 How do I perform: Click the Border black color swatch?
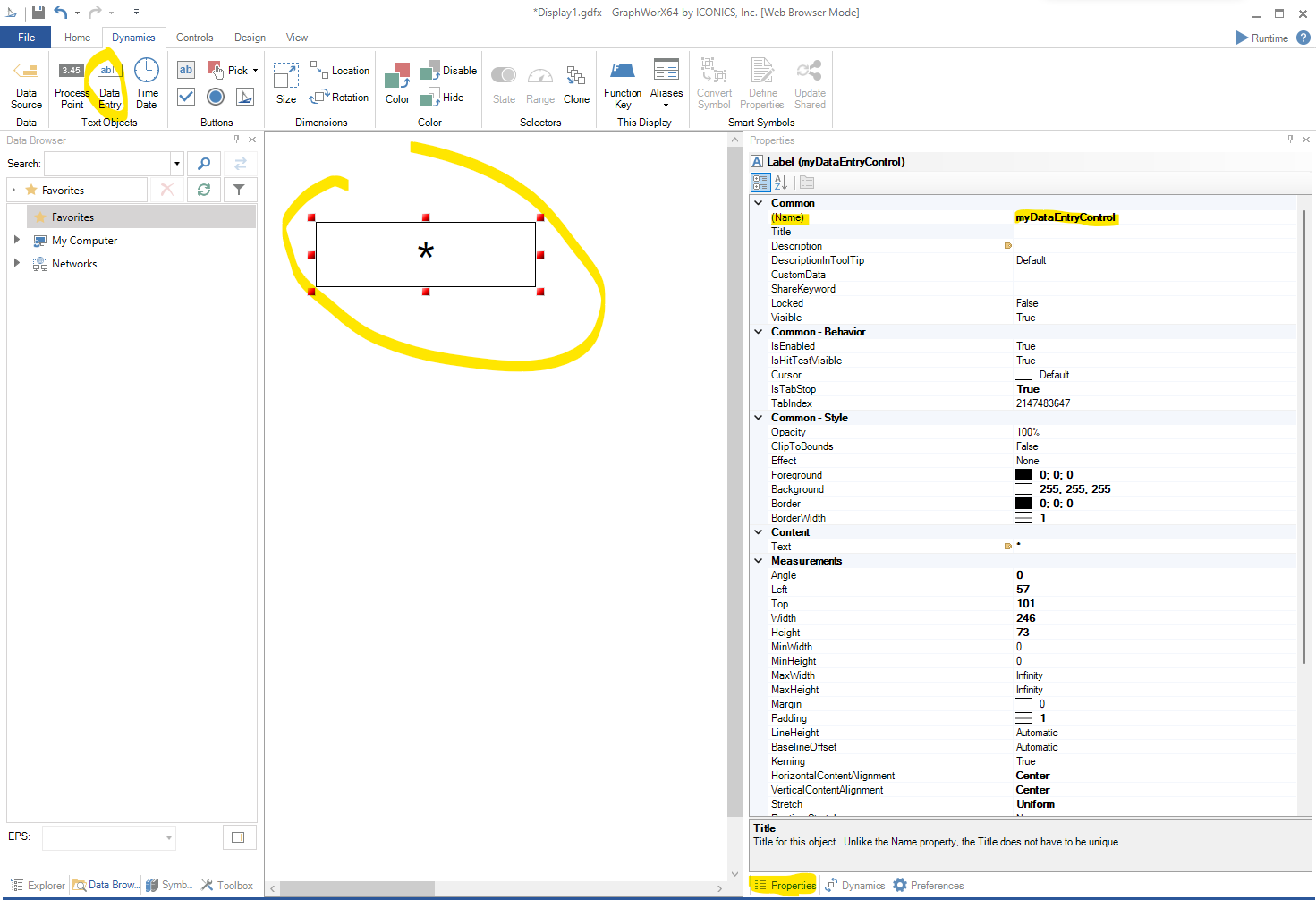coord(1023,504)
